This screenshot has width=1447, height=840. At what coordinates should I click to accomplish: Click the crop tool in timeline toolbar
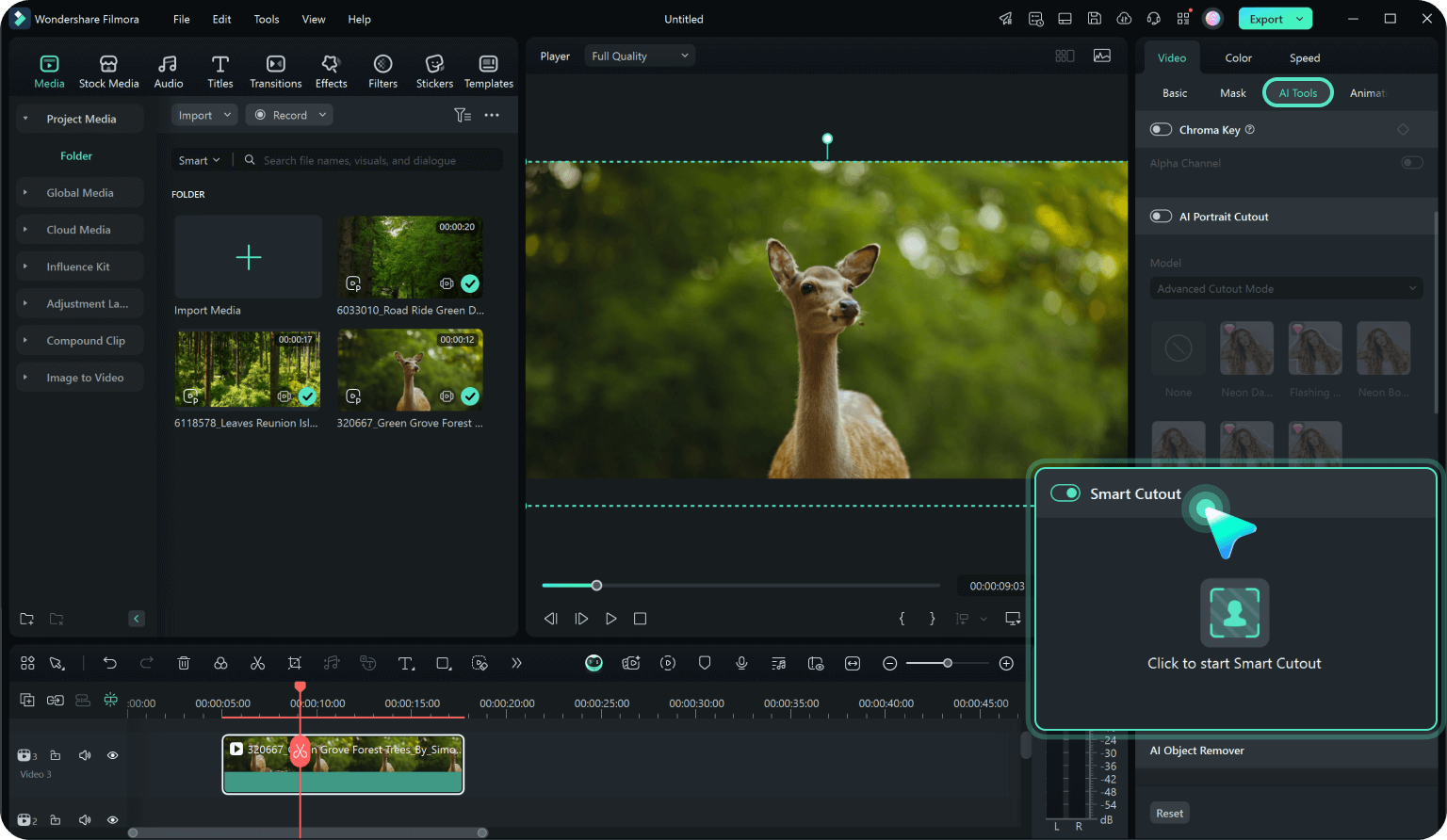pos(295,663)
